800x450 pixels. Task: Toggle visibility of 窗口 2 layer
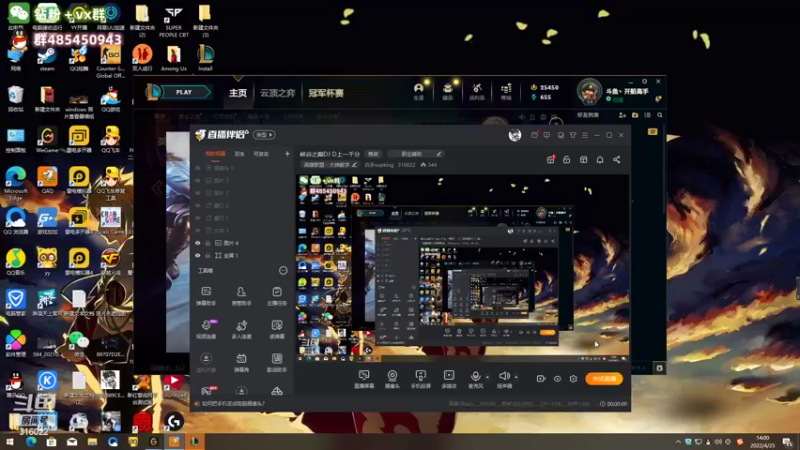pyautogui.click(x=198, y=206)
